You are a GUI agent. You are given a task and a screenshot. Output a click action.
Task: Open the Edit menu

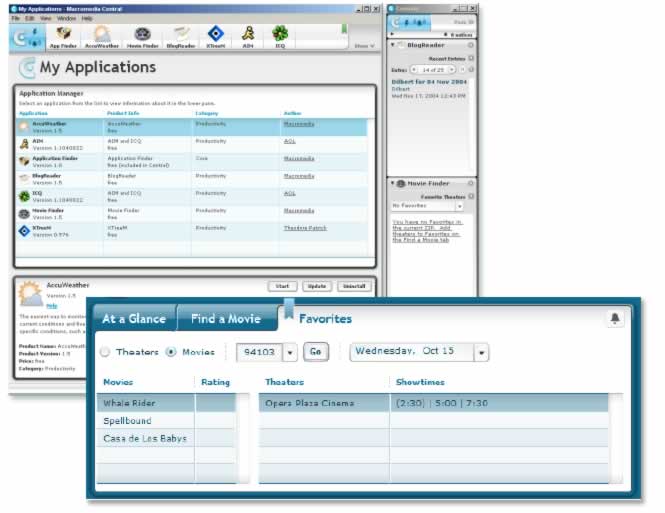[30, 19]
